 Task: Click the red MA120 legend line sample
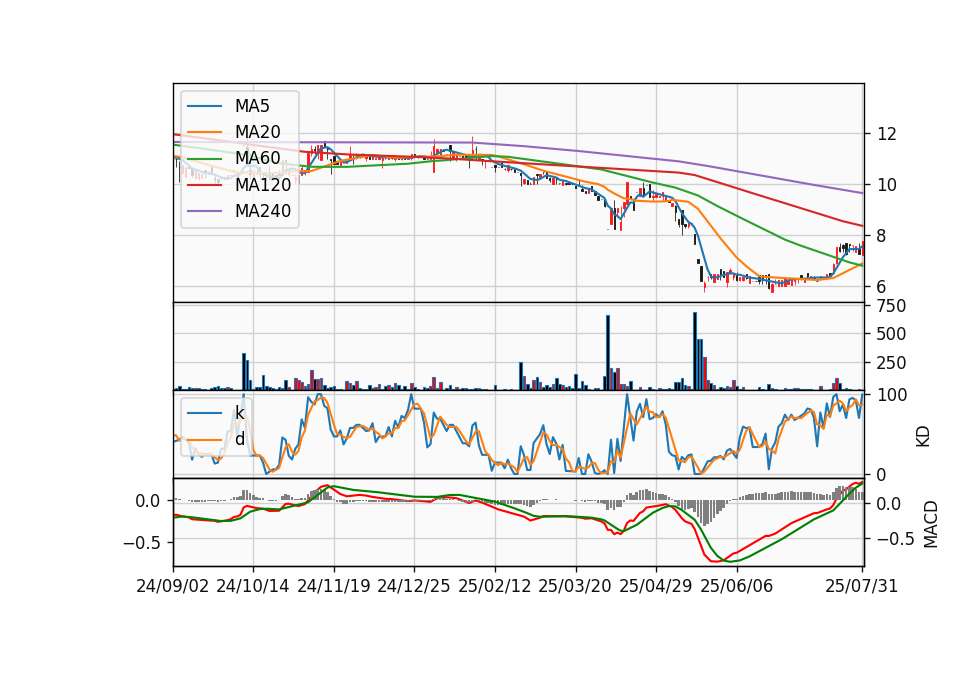coord(204,185)
